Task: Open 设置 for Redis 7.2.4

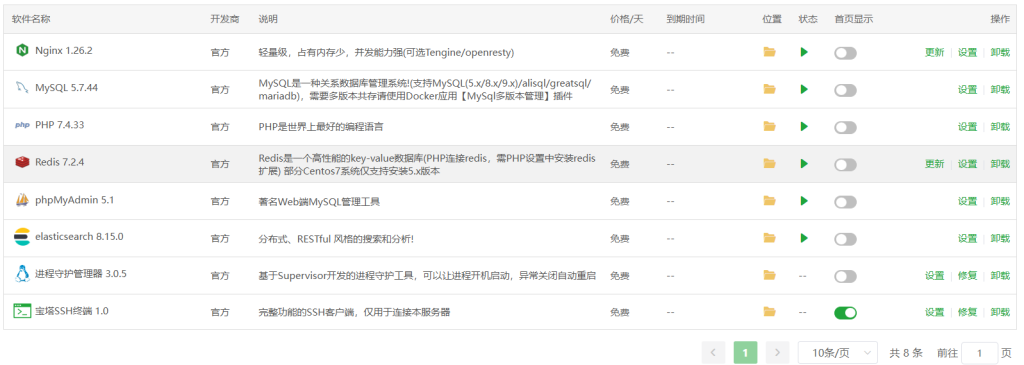Action: tap(967, 164)
